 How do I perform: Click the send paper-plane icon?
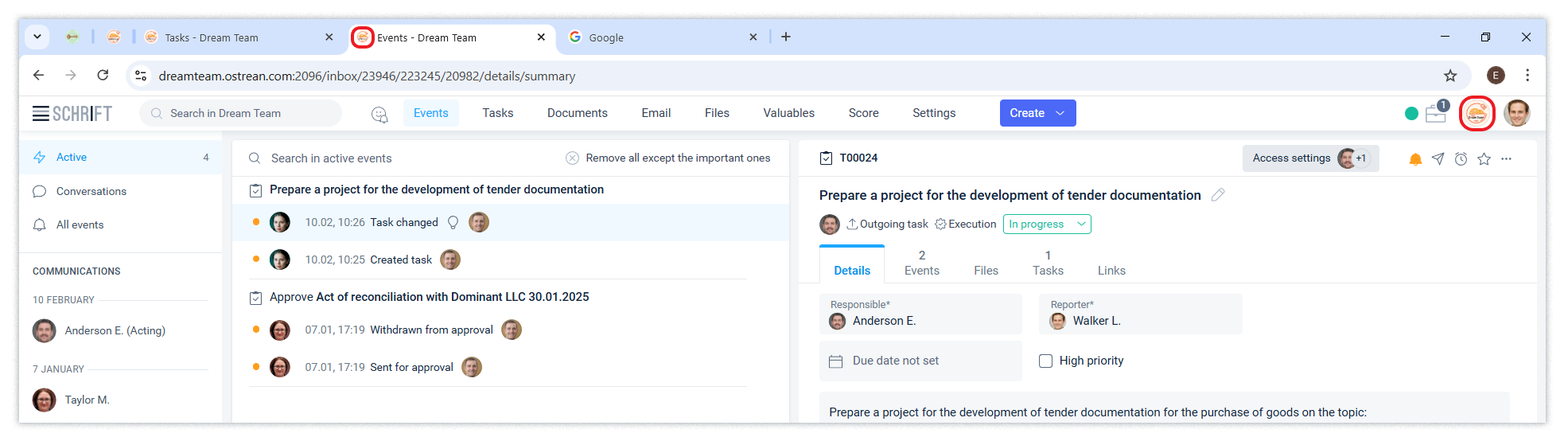pos(1438,159)
